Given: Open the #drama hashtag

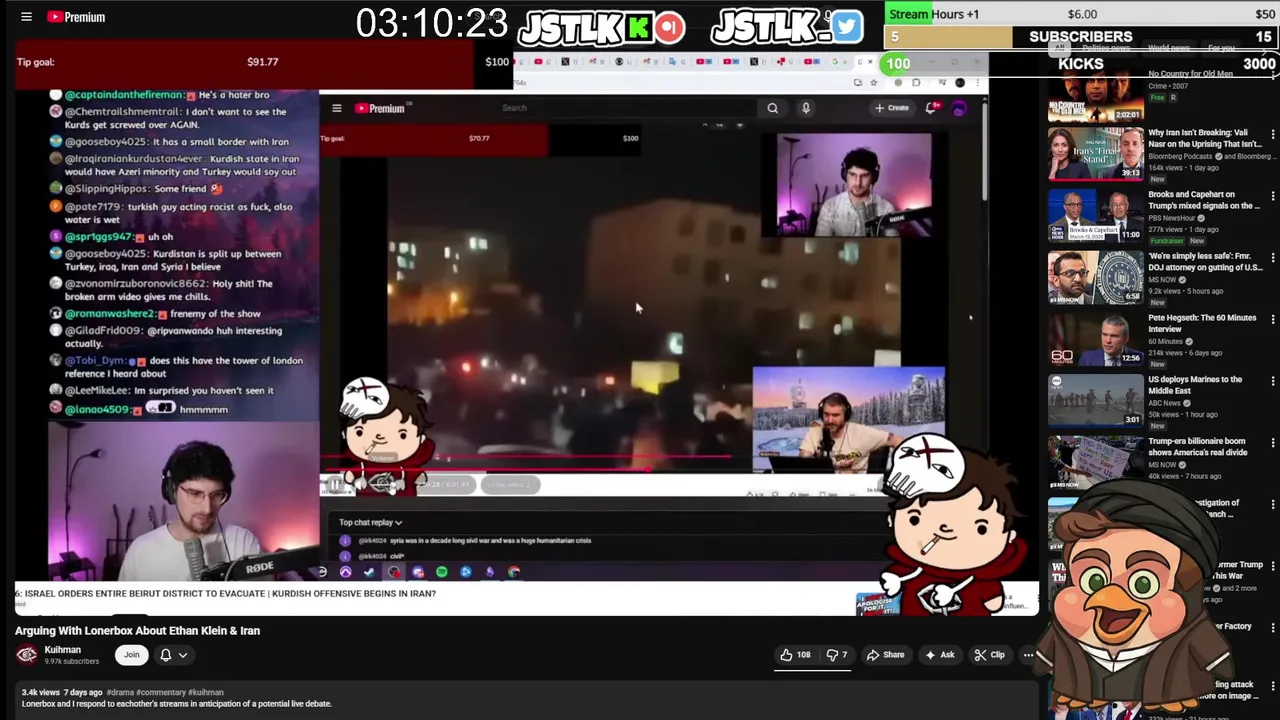Looking at the screenshot, I should point(120,692).
